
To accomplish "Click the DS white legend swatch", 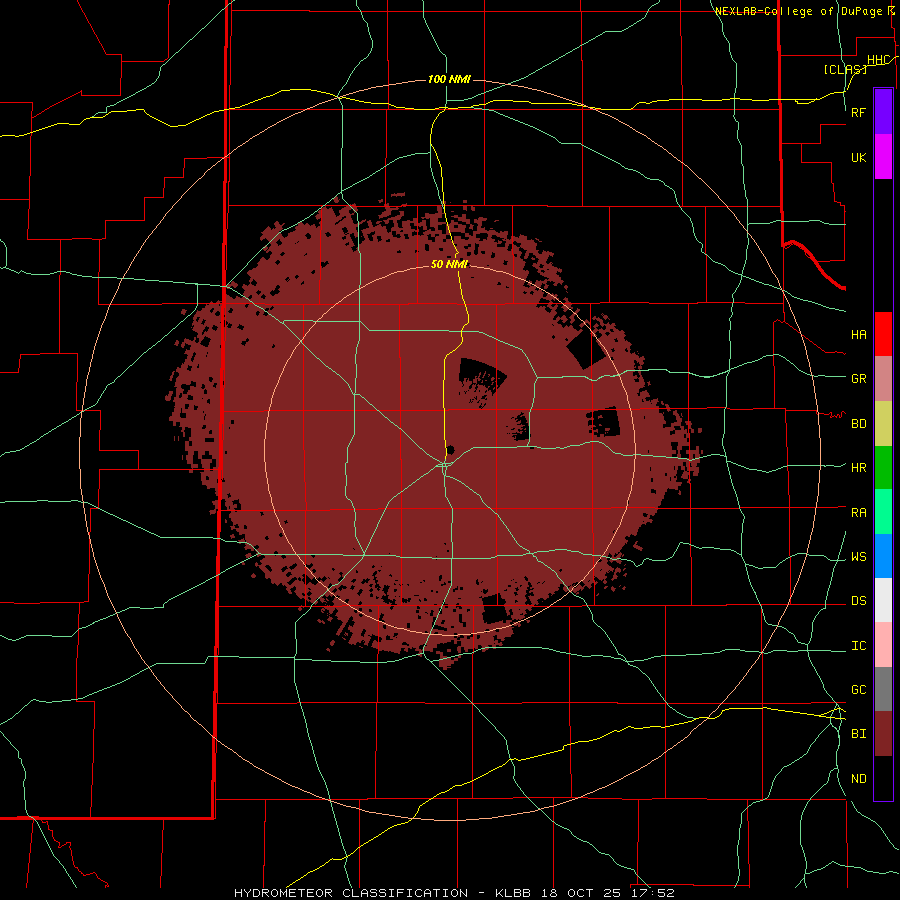I will pyautogui.click(x=883, y=600).
